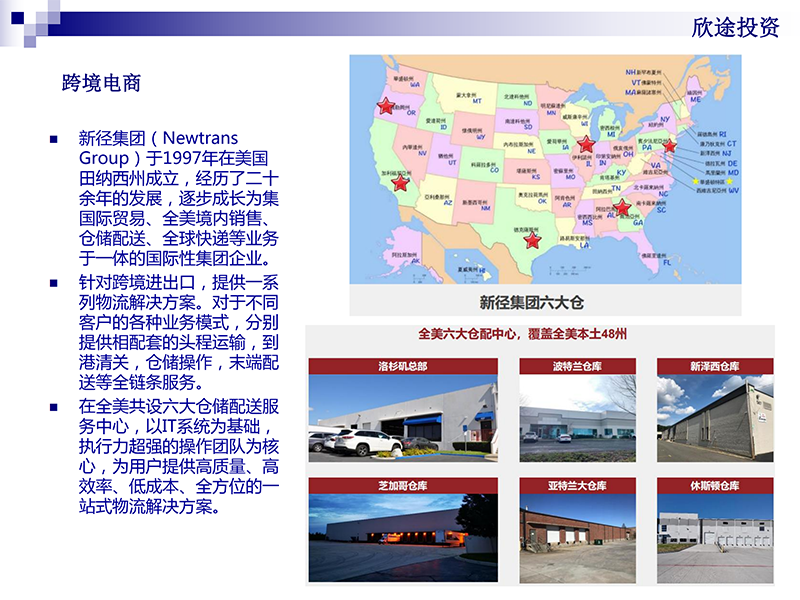Click the 新泽西仓库 label bar
800x600 pixels.
tap(715, 366)
